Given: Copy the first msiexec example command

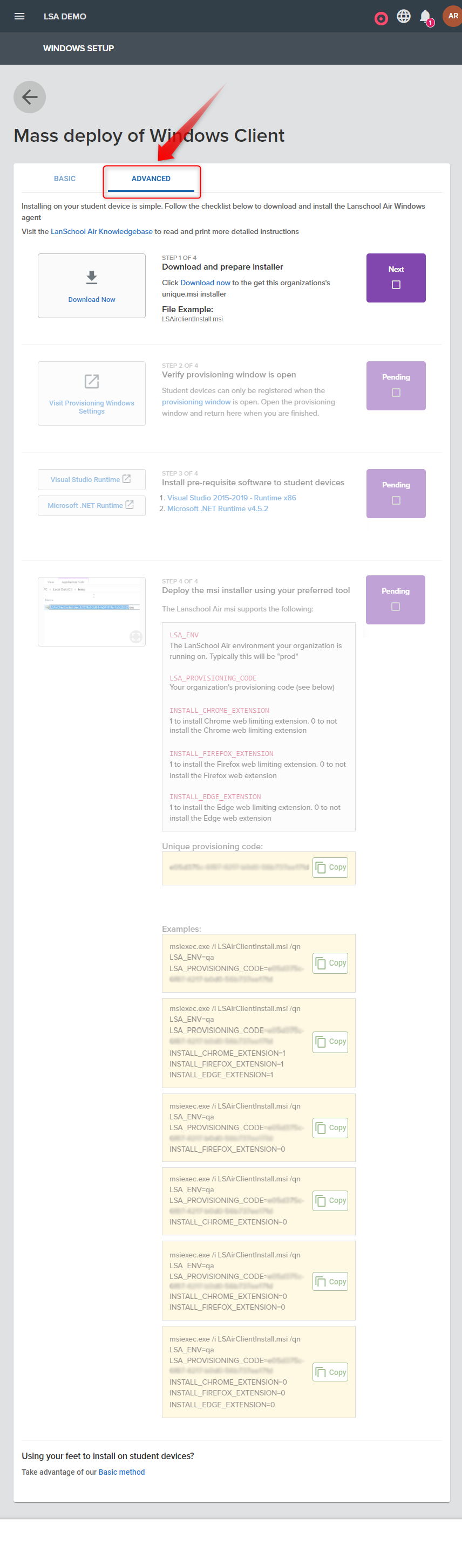Looking at the screenshot, I should (330, 963).
